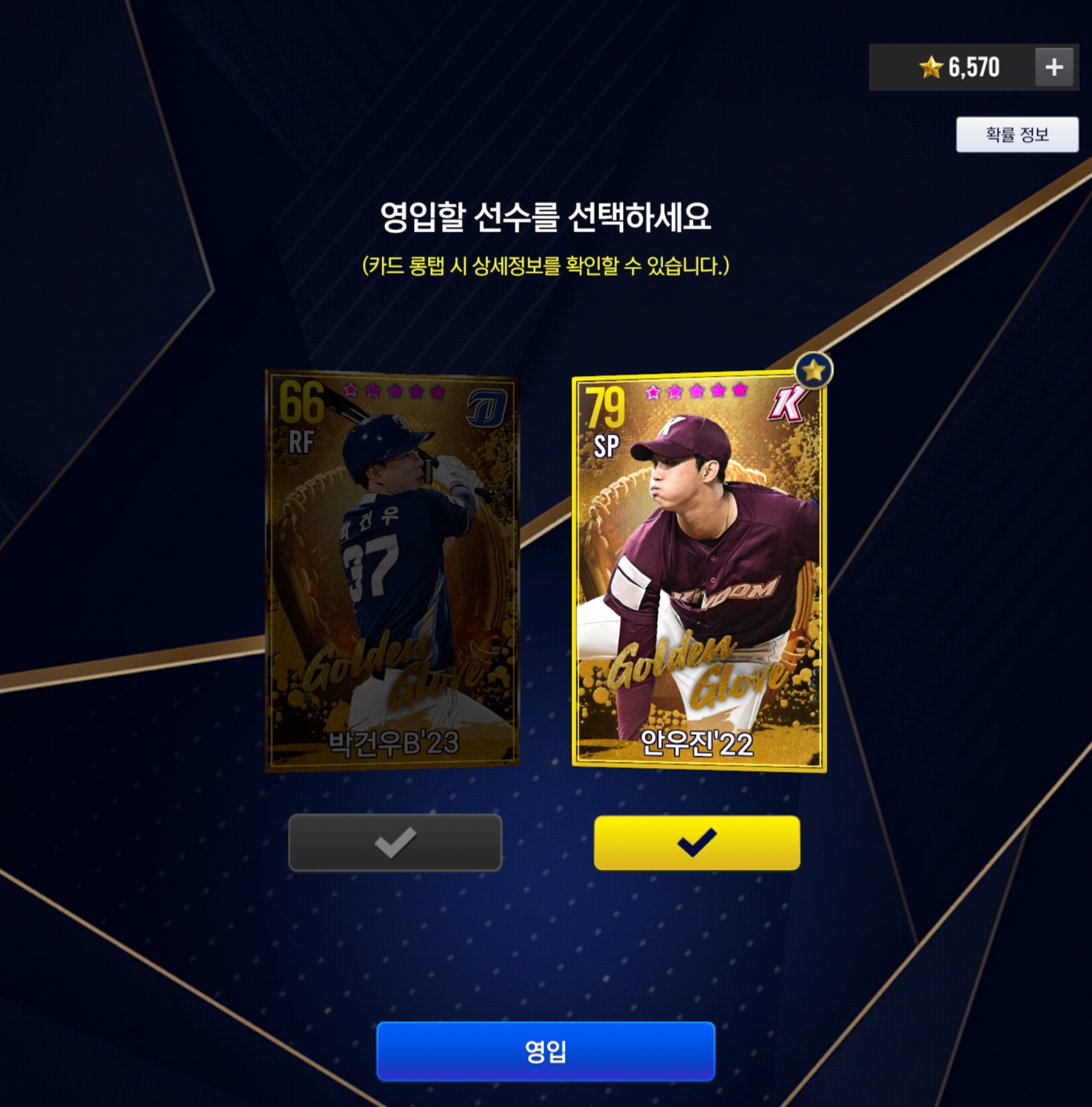Click the 66 overall rating on left card
The image size is (1092, 1107).
click(301, 402)
